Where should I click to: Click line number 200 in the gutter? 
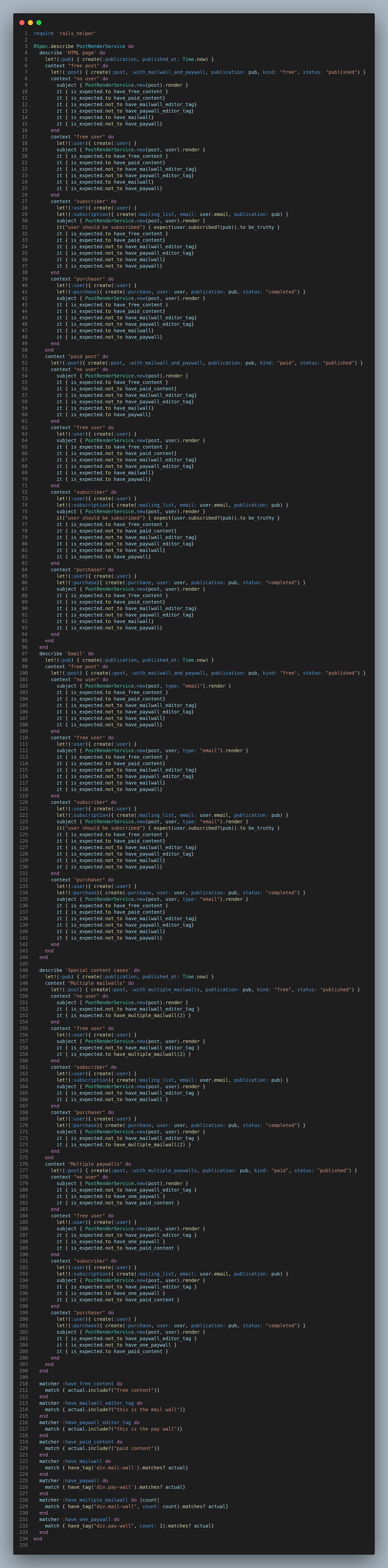(23, 1319)
